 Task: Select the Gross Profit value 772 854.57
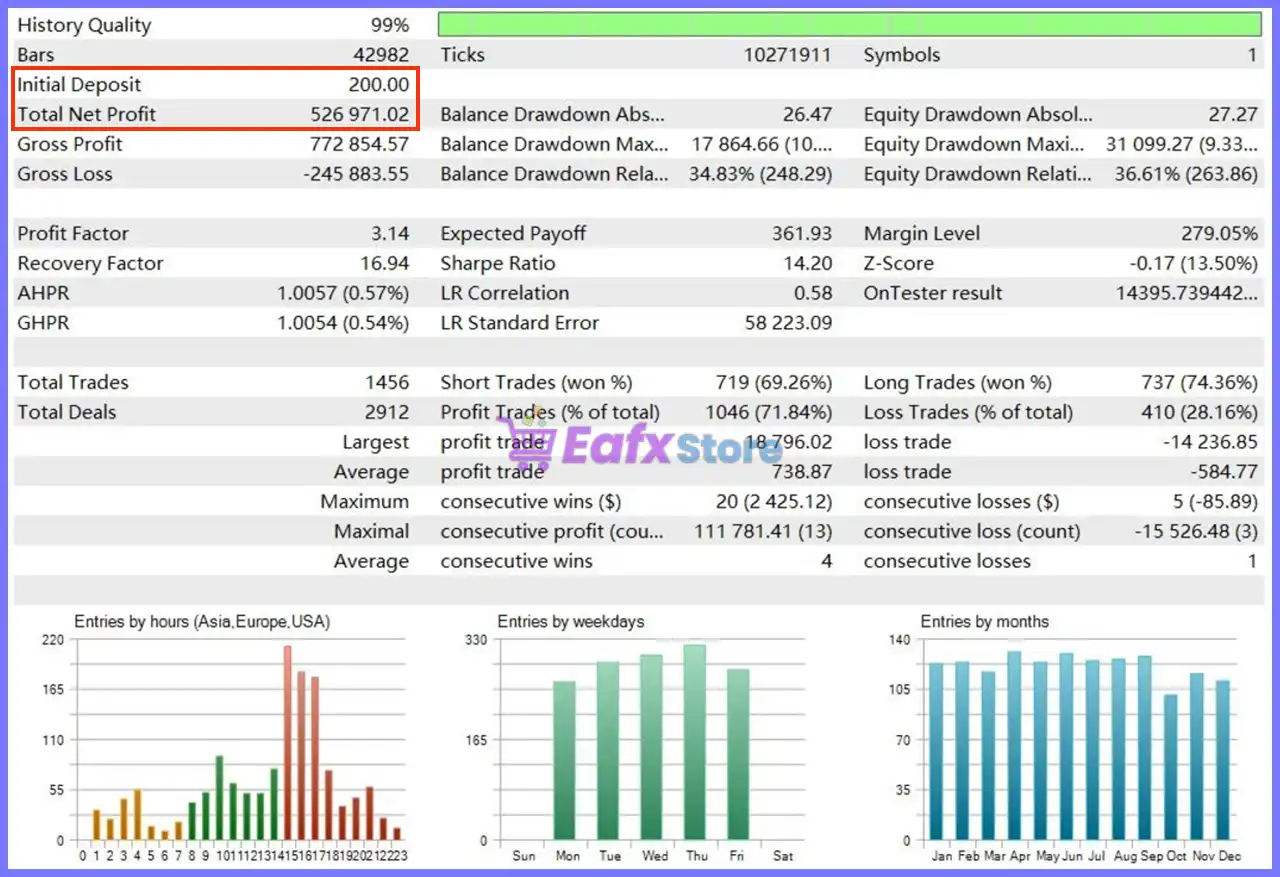[360, 144]
